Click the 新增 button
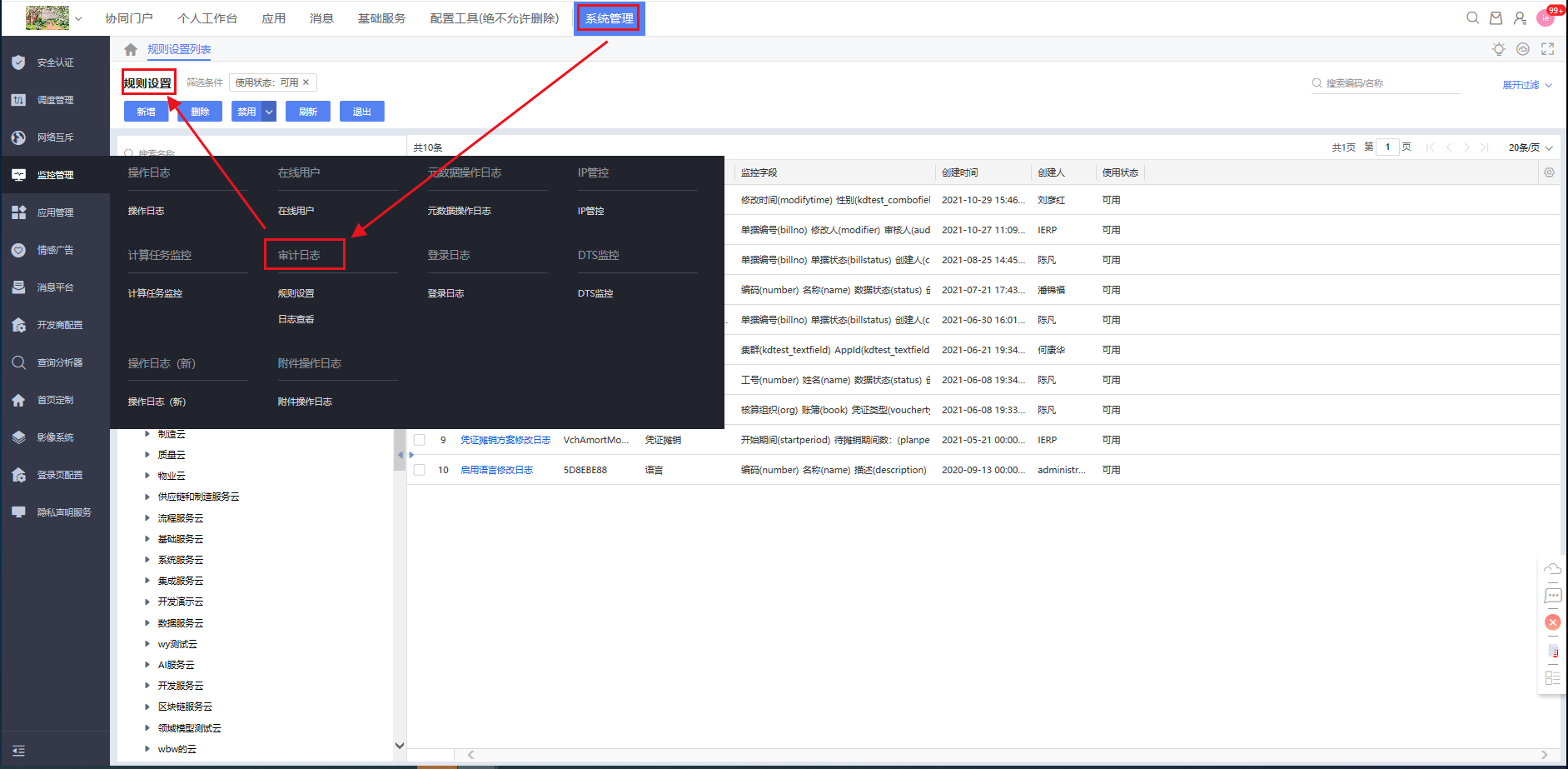 tap(146, 112)
